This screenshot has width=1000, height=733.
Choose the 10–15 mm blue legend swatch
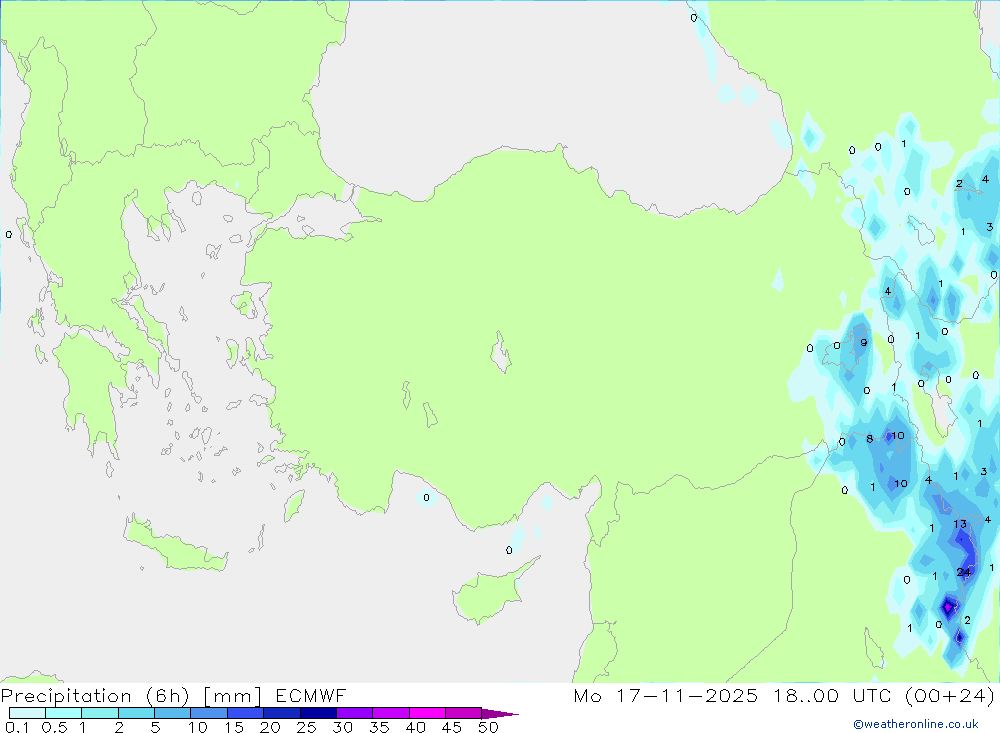[209, 713]
